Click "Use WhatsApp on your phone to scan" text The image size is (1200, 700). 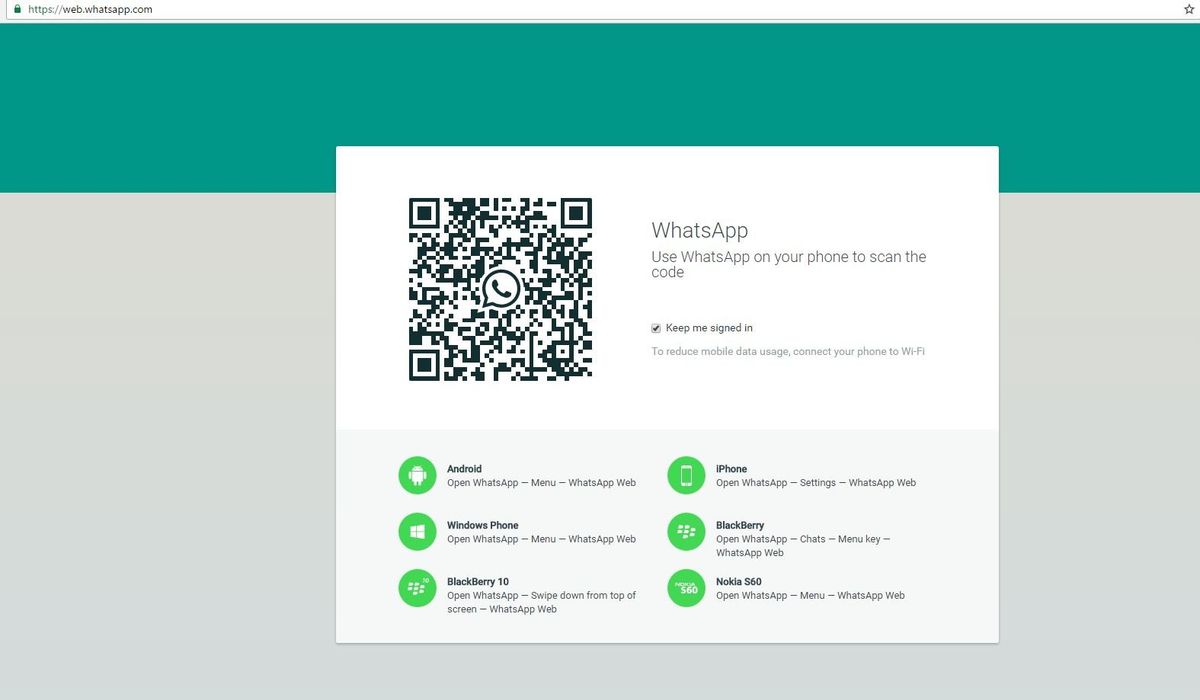tap(789, 264)
